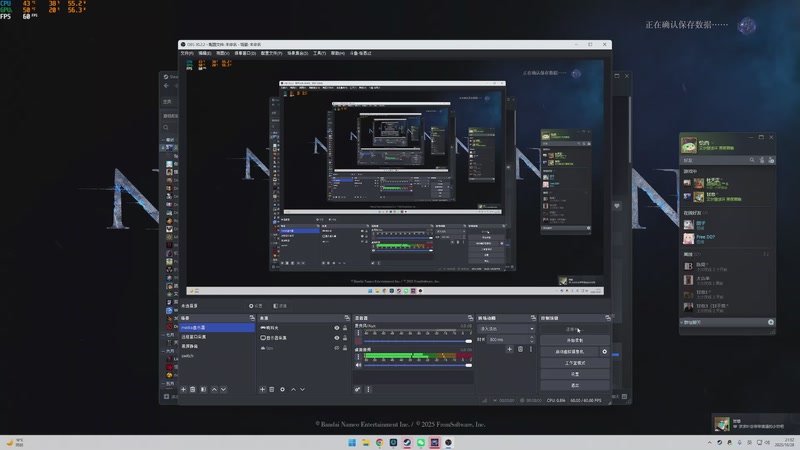Open virtual camera settings gear icon
800x450 pixels.
(605, 352)
